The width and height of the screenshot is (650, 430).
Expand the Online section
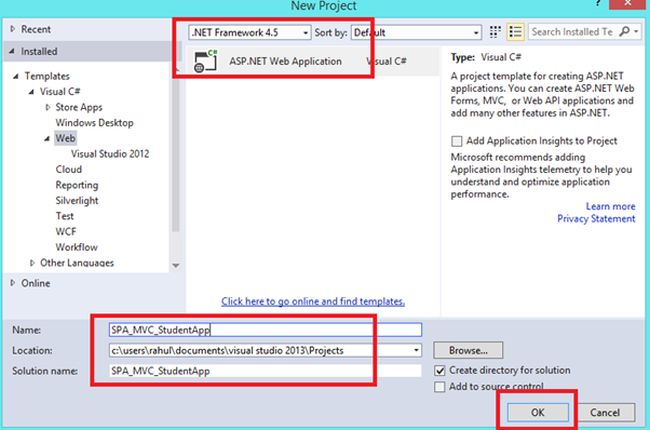pyautogui.click(x=12, y=283)
